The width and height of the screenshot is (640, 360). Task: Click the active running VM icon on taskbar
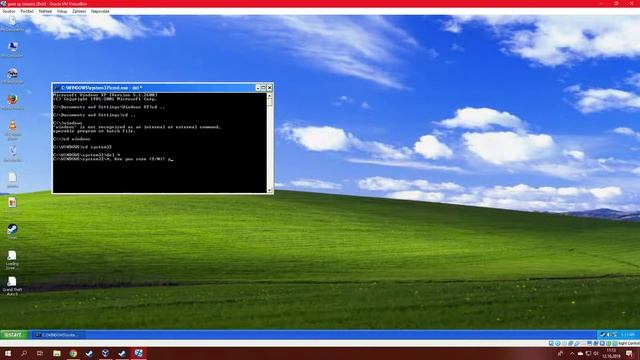139,353
